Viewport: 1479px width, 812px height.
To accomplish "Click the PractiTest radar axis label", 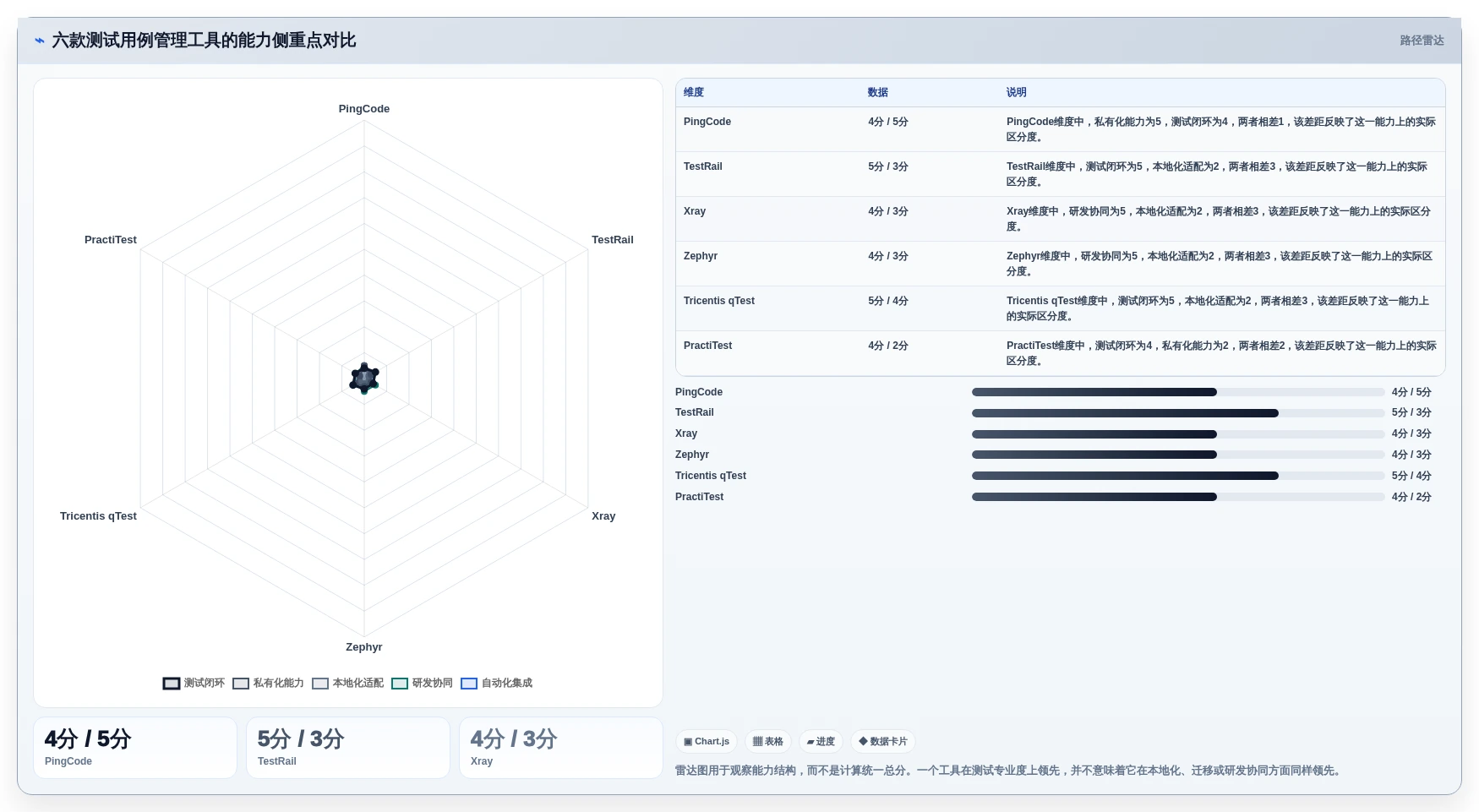I will [x=111, y=240].
